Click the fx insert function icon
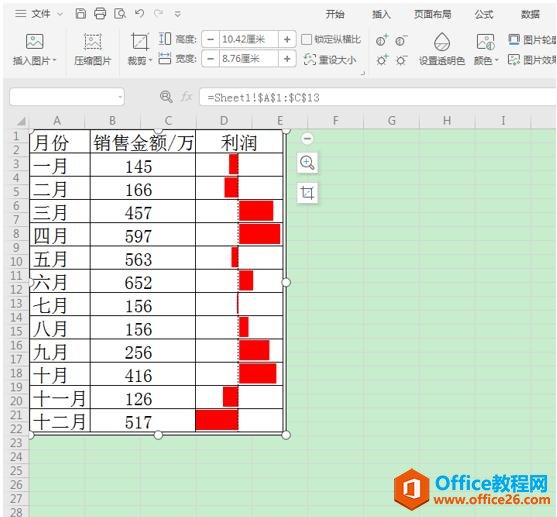This screenshot has width=557, height=517. click(187, 96)
